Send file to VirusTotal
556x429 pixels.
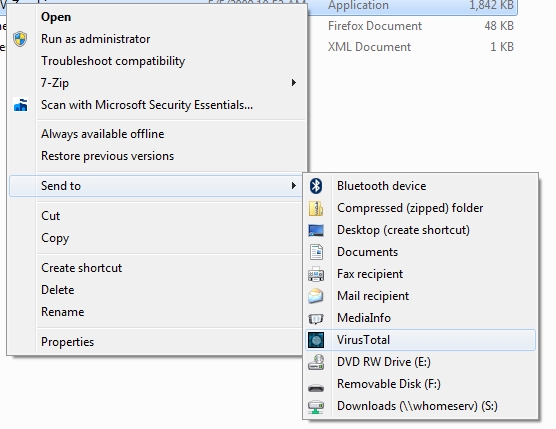coord(420,340)
